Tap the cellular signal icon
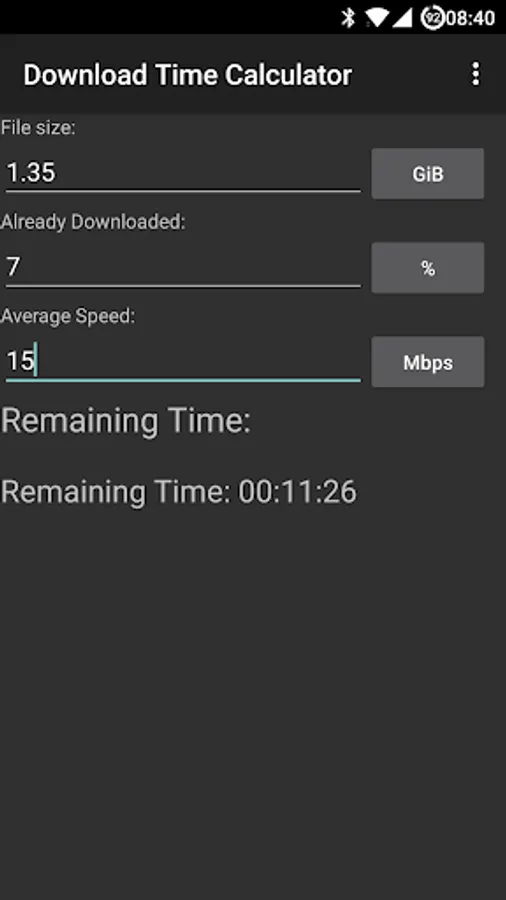 [402, 18]
